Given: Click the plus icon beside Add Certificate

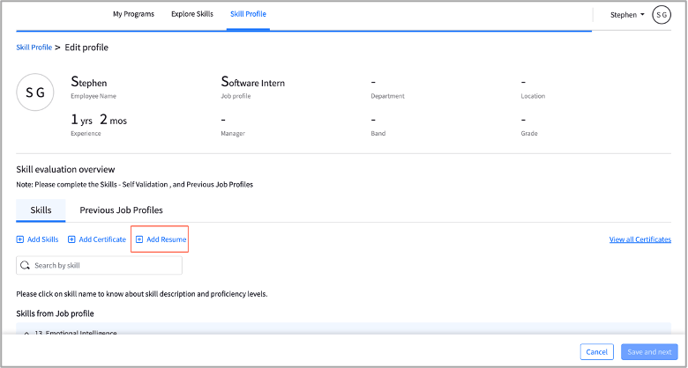Looking at the screenshot, I should (72, 239).
